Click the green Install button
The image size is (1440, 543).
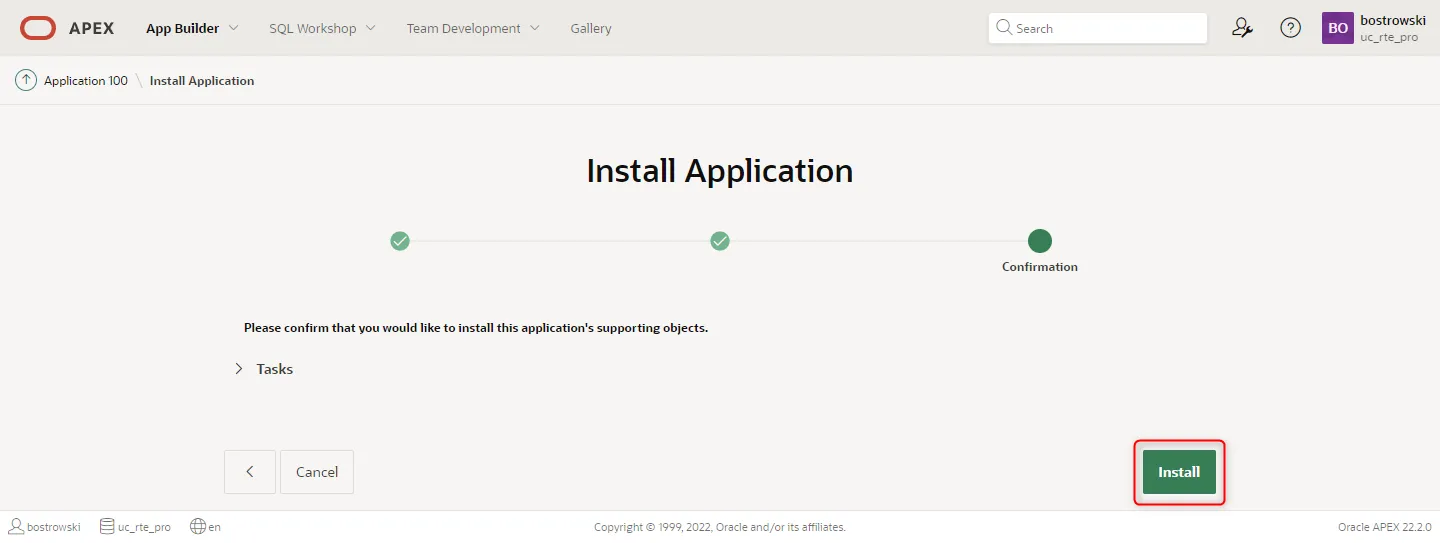click(x=1179, y=472)
